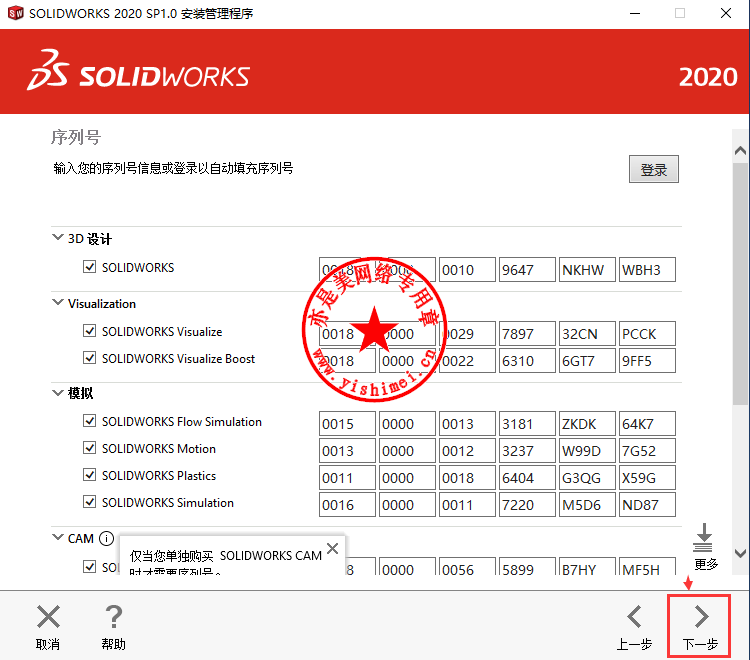Uncheck the SOLIDWORKS Visualize checkbox

pyautogui.click(x=90, y=331)
